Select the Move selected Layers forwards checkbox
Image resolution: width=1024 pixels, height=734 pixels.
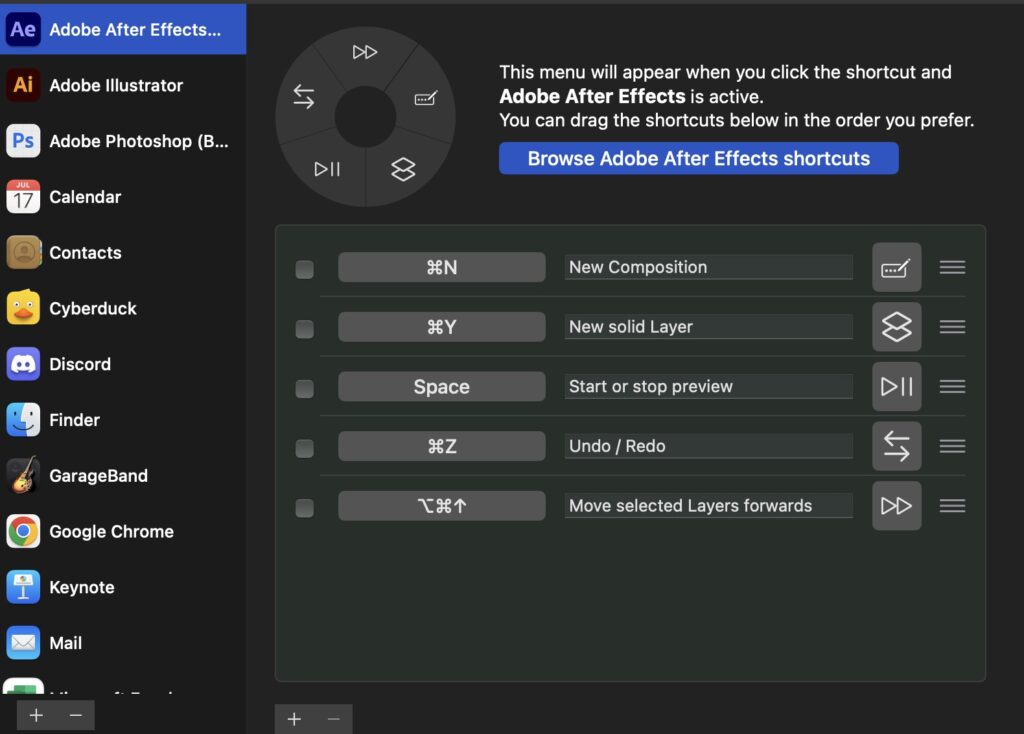tap(304, 507)
